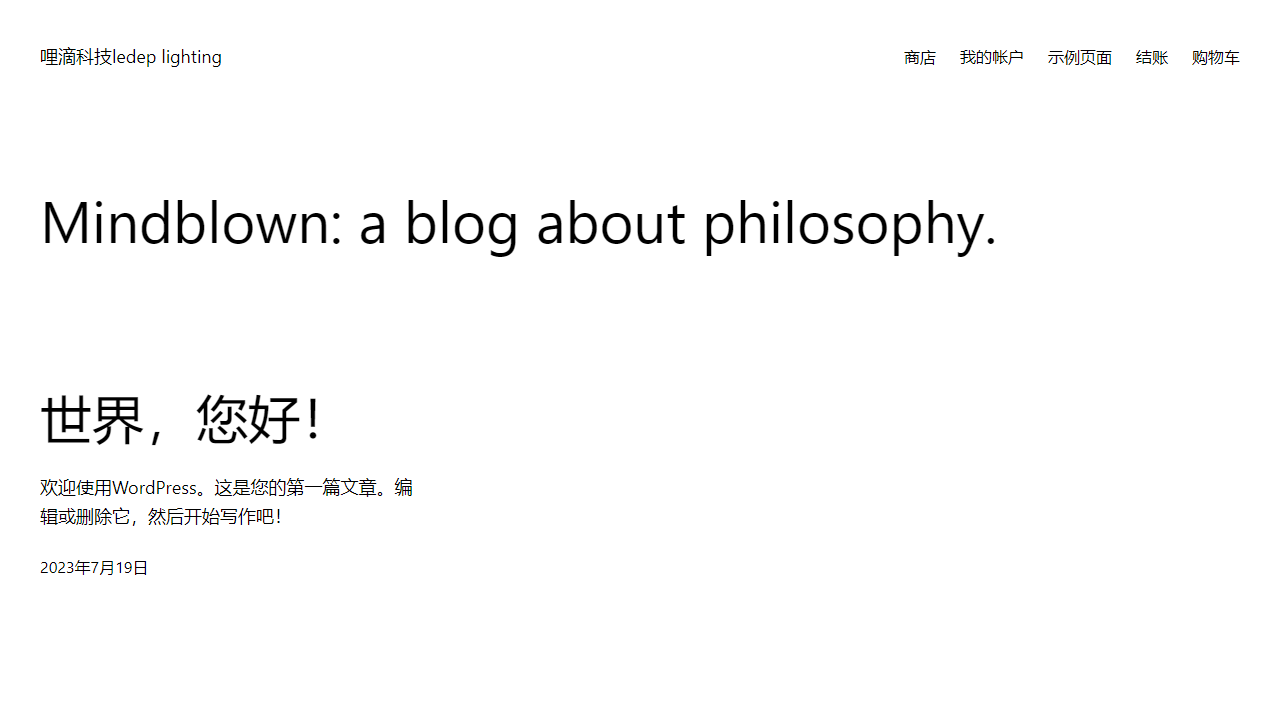This screenshot has height=720, width=1280.
Task: Click the 哩滴科技 characters in header
Action: coord(76,57)
